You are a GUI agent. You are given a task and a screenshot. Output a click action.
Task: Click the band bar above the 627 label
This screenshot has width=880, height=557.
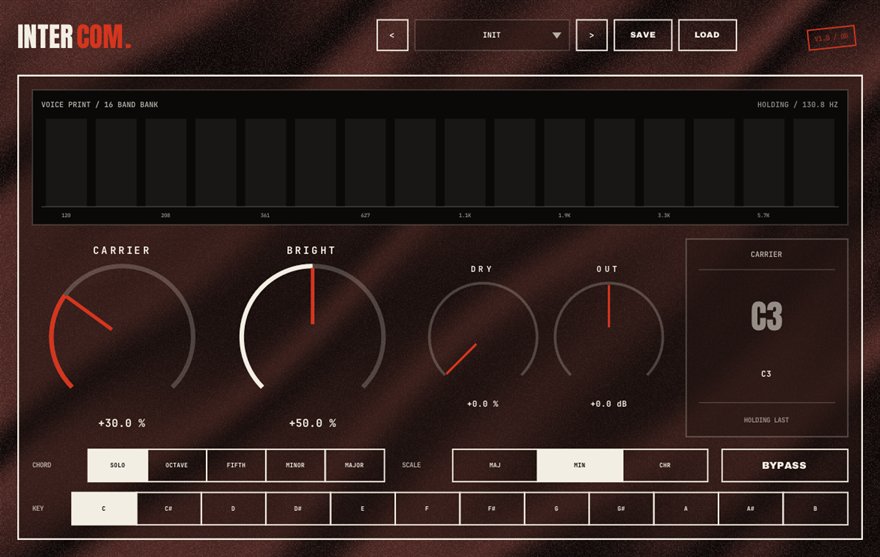pos(365,162)
